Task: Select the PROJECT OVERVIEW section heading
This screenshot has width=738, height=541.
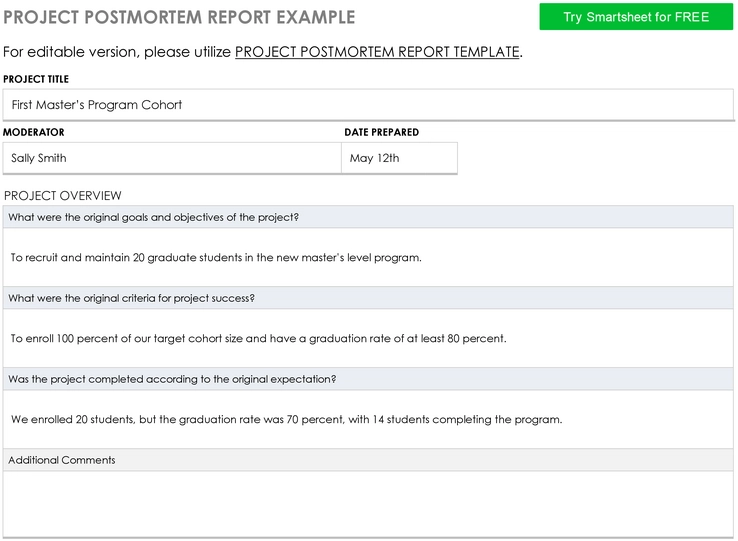Action: pyautogui.click(x=63, y=195)
